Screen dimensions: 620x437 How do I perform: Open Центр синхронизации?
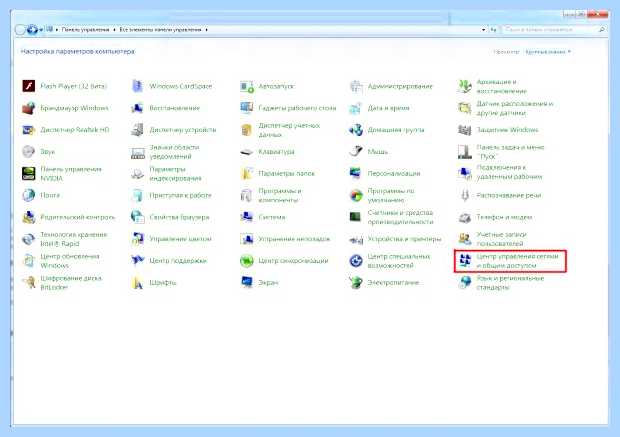click(x=284, y=261)
